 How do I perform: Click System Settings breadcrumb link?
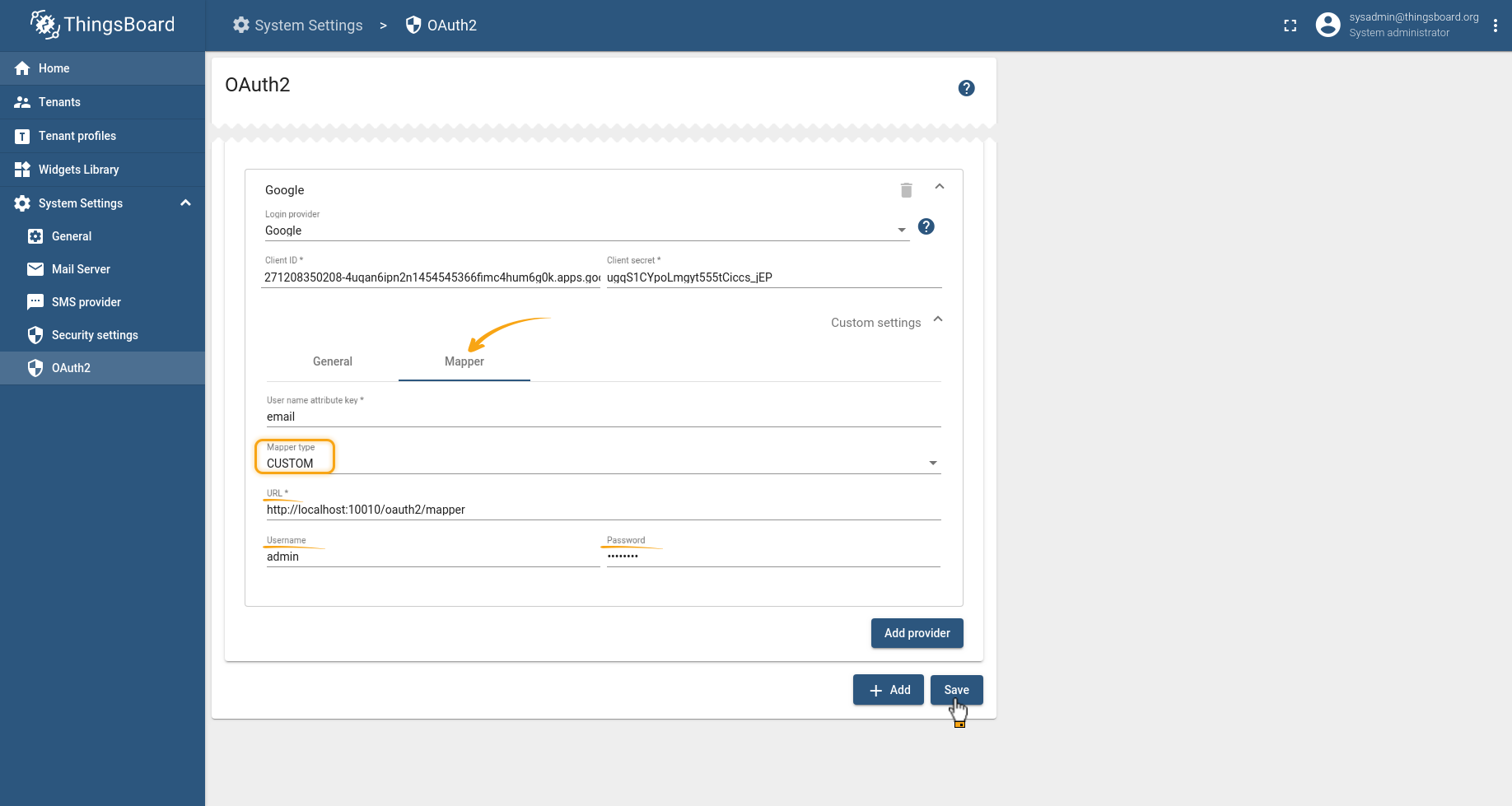297,26
